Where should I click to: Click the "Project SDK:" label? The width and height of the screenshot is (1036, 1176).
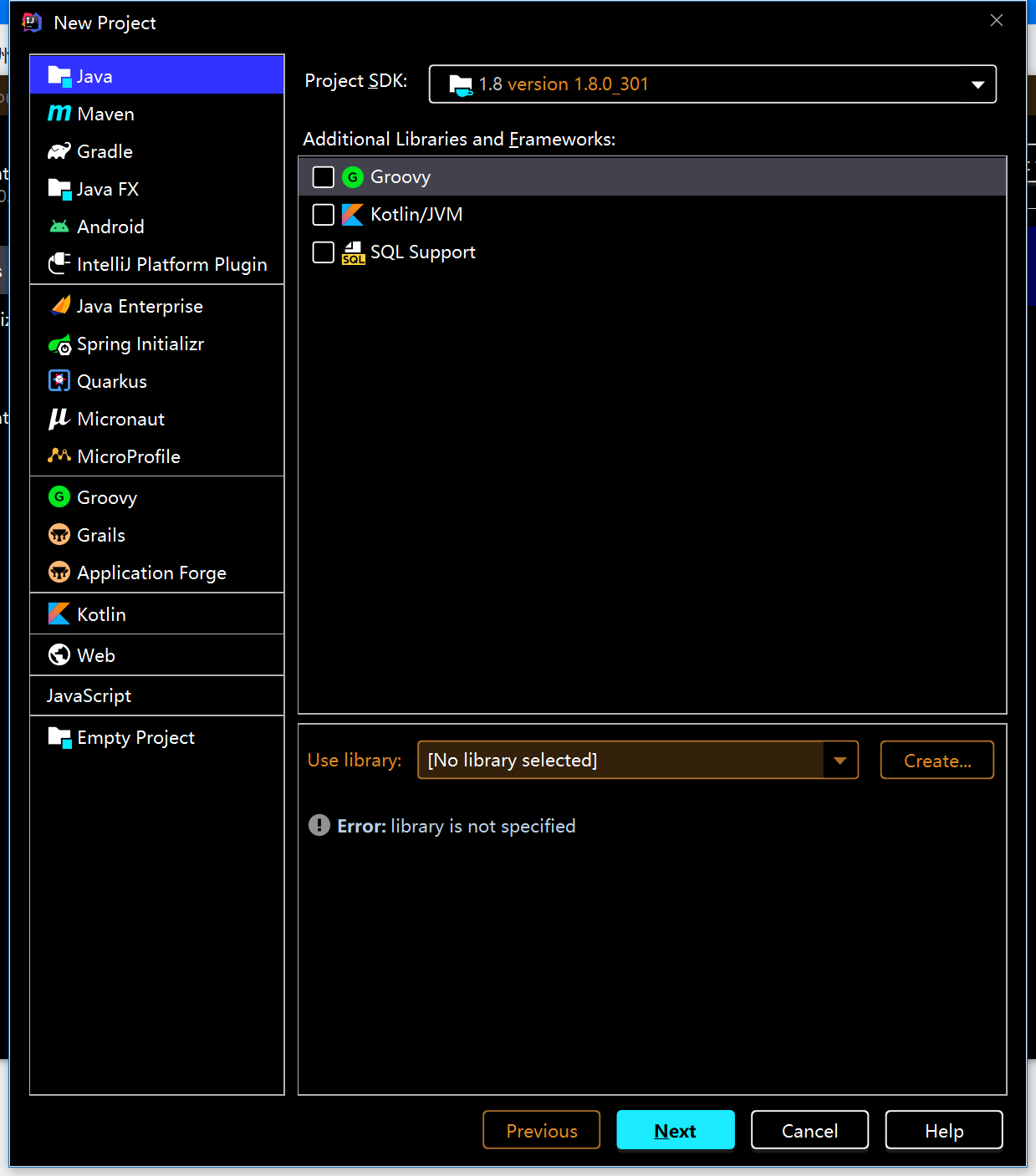point(356,81)
